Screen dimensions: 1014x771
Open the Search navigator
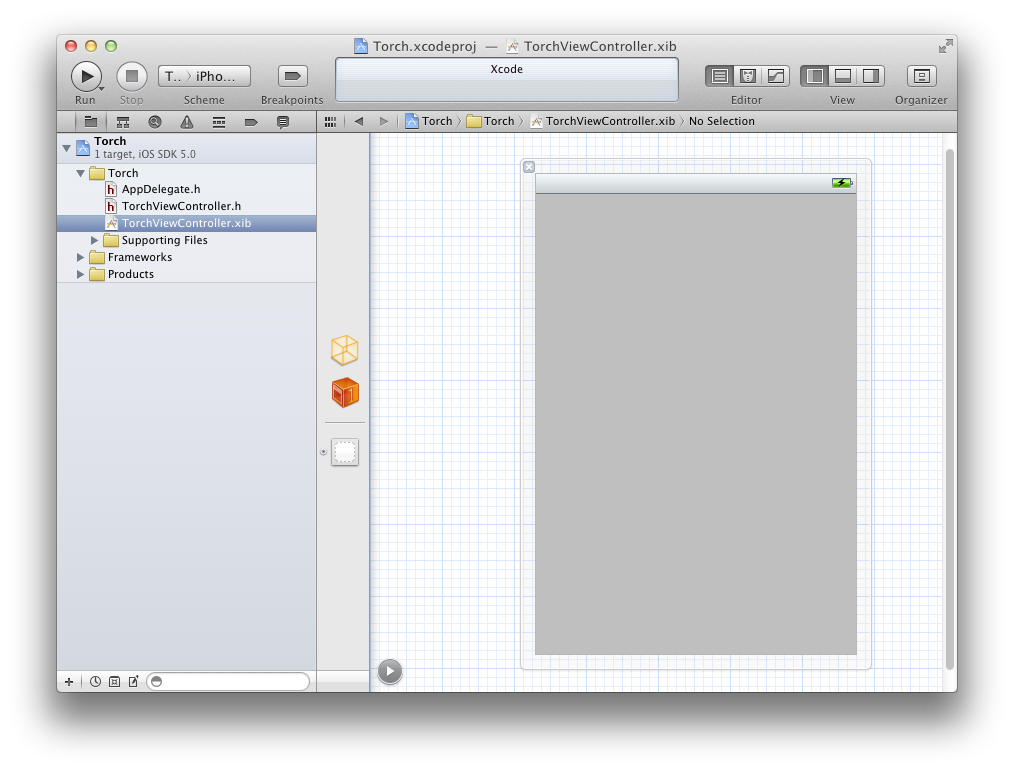pos(155,121)
